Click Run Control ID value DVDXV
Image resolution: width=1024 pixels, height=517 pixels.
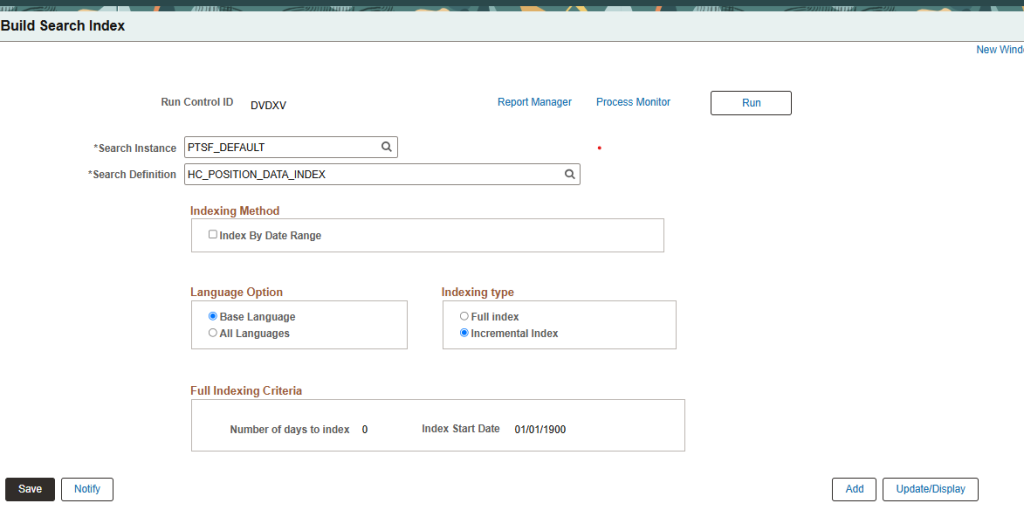coord(268,105)
